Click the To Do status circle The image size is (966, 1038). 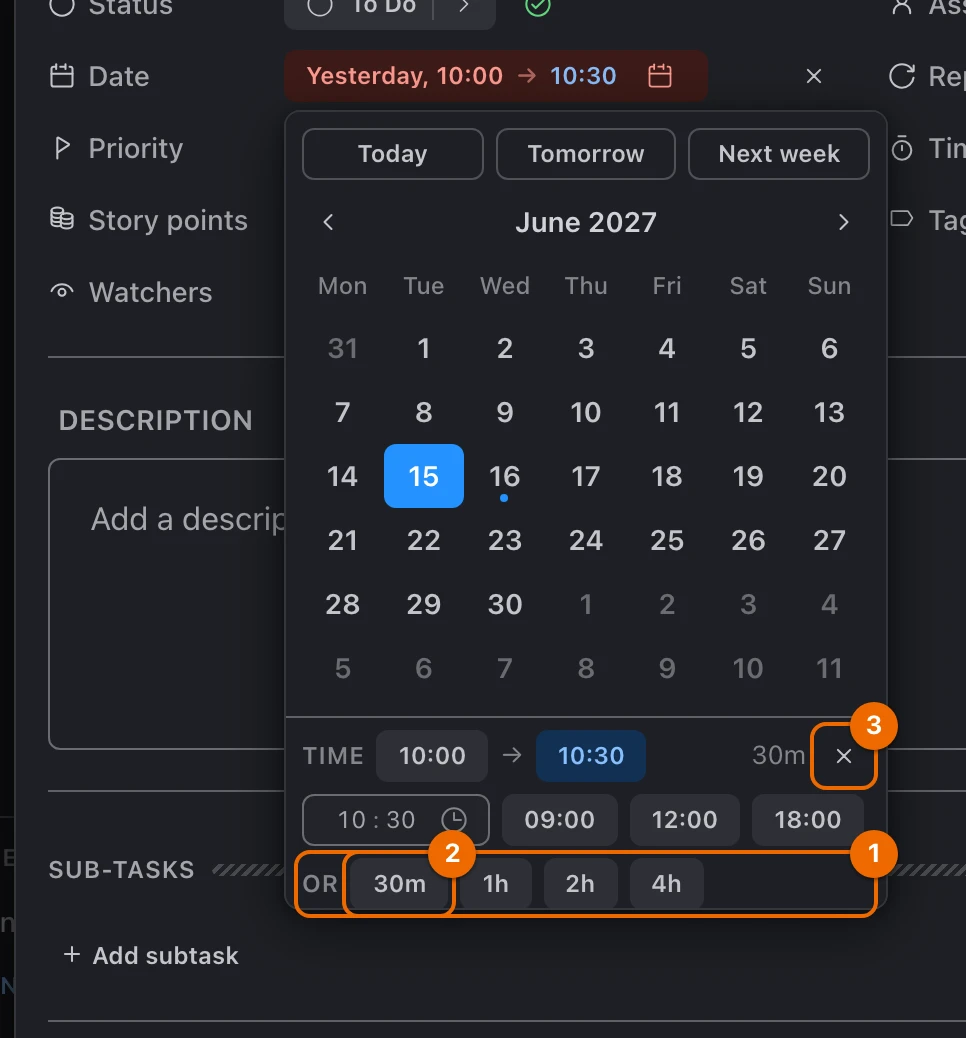click(320, 7)
